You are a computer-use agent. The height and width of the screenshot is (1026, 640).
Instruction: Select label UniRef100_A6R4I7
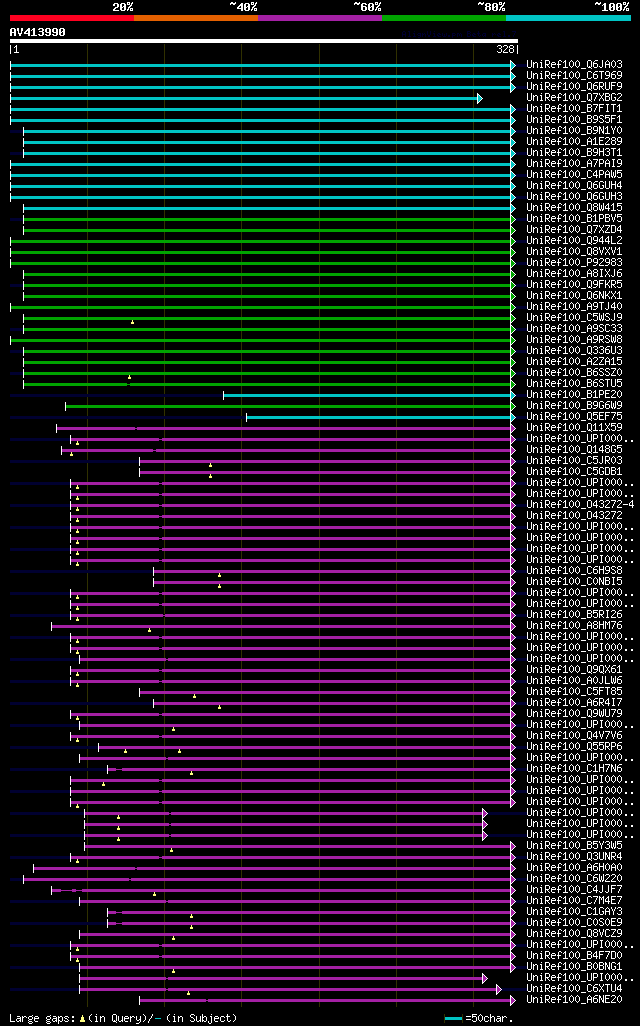(574, 703)
